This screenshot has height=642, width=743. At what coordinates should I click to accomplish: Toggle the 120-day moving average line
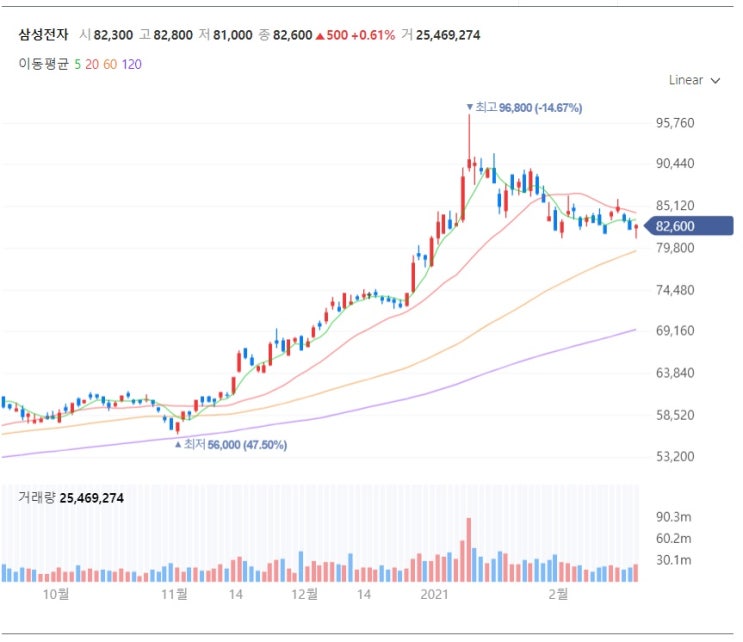pyautogui.click(x=132, y=64)
